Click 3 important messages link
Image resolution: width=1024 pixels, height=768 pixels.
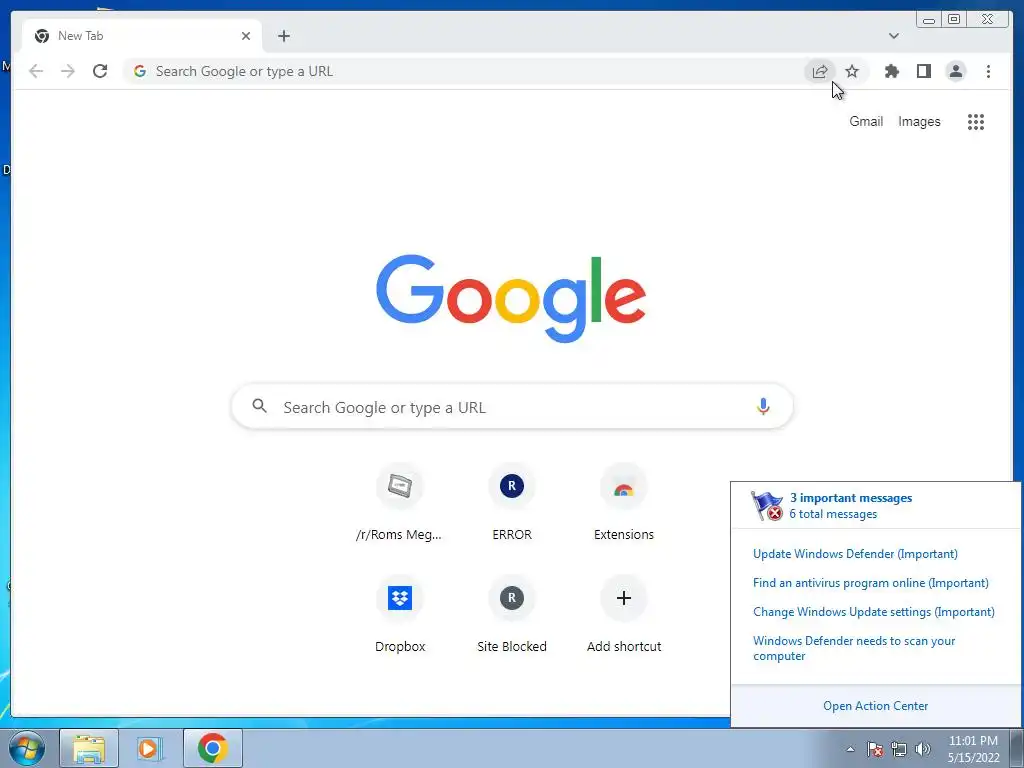850,498
